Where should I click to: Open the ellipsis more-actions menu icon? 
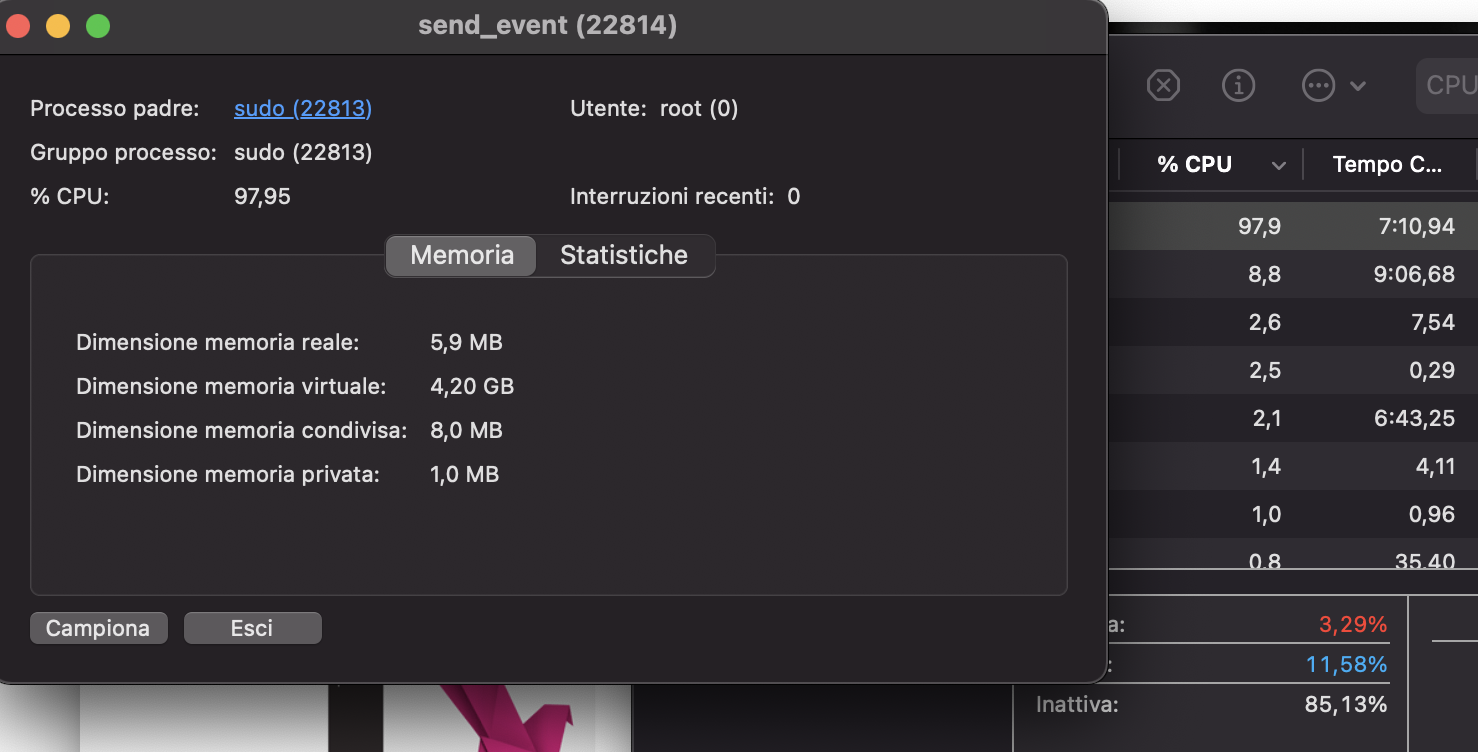[1319, 85]
